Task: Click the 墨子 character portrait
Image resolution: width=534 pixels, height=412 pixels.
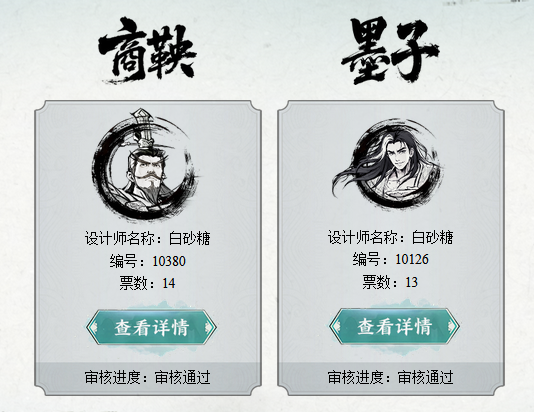Action: pyautogui.click(x=387, y=163)
